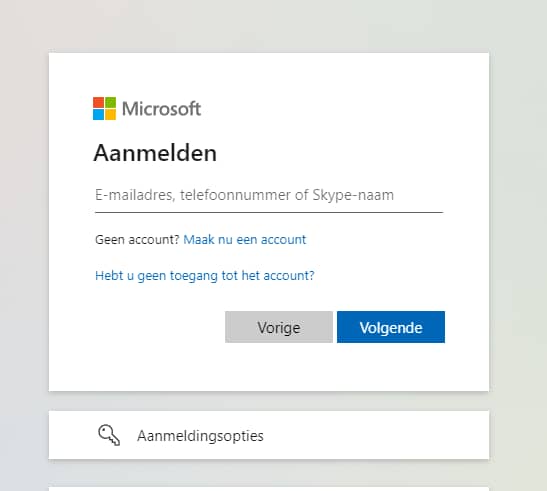Click the partially visible panel below Aanmeldingsopties
This screenshot has width=547, height=491.
pyautogui.click(x=269, y=489)
